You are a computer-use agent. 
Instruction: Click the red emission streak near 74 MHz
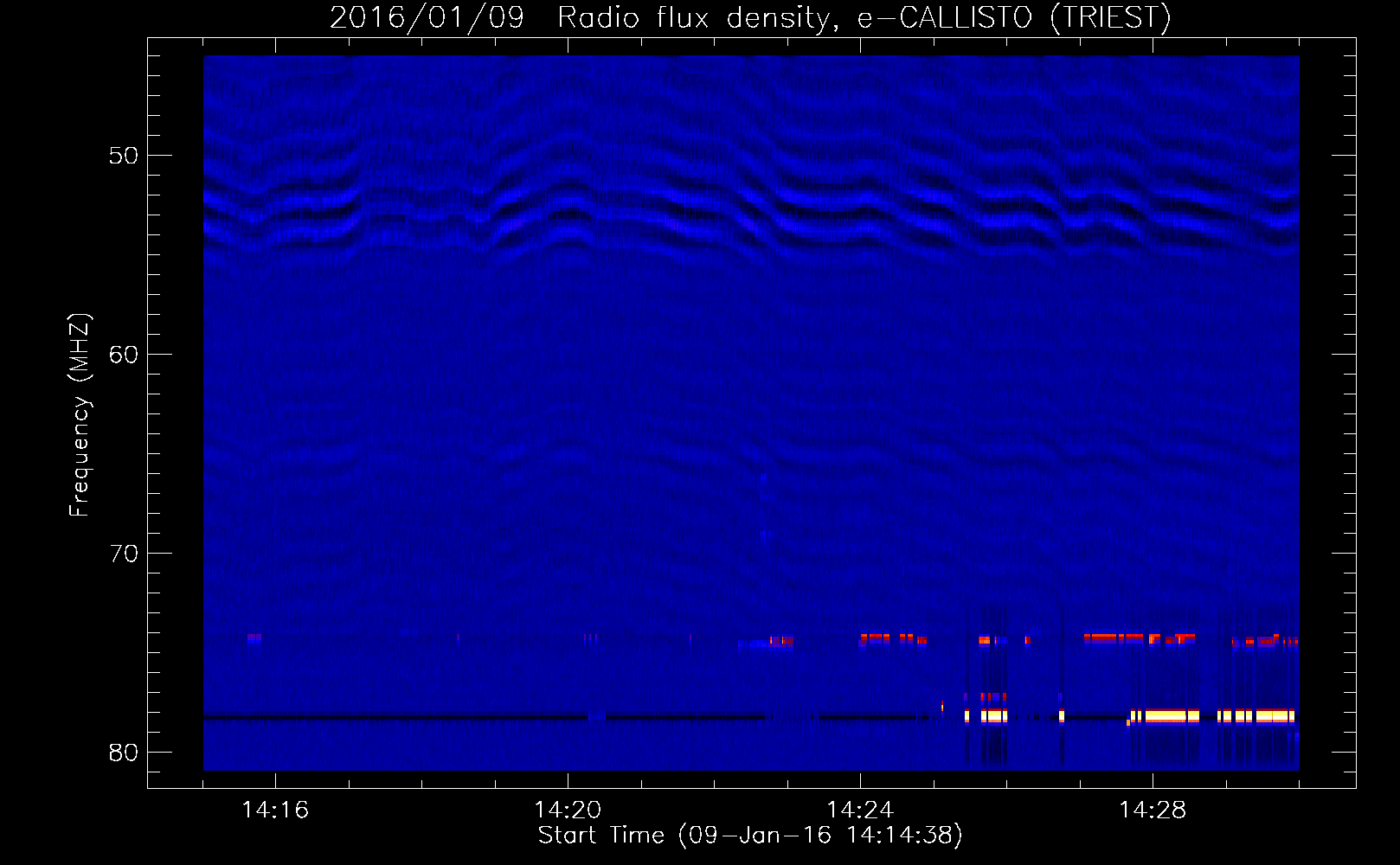1139,639
